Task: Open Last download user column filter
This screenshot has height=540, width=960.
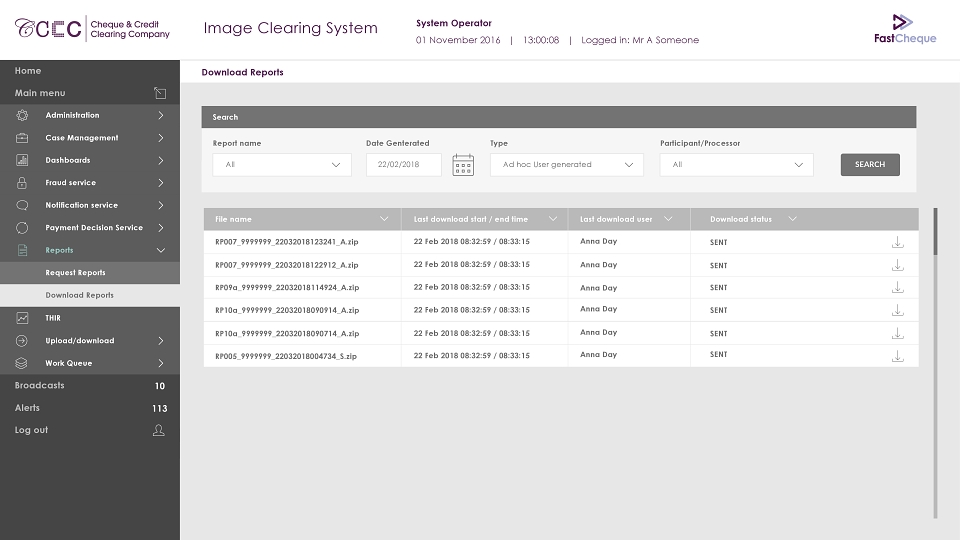Action: tap(668, 219)
